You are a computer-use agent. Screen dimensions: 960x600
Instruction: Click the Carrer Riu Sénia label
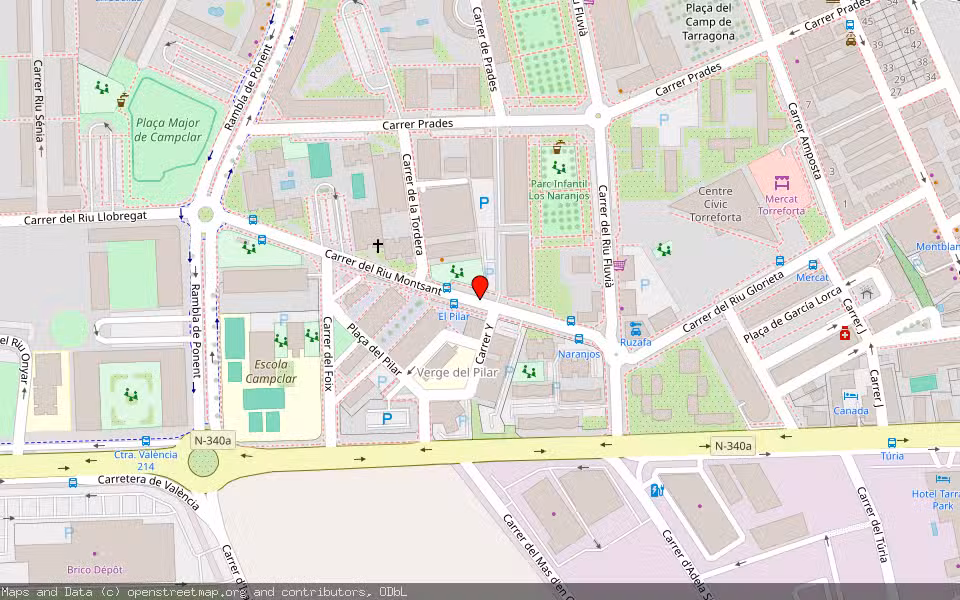click(38, 100)
